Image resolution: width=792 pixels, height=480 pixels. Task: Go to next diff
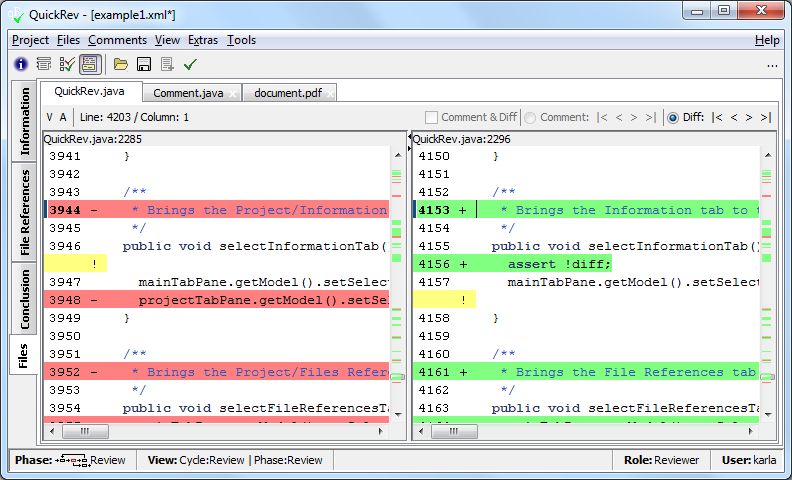tap(749, 117)
